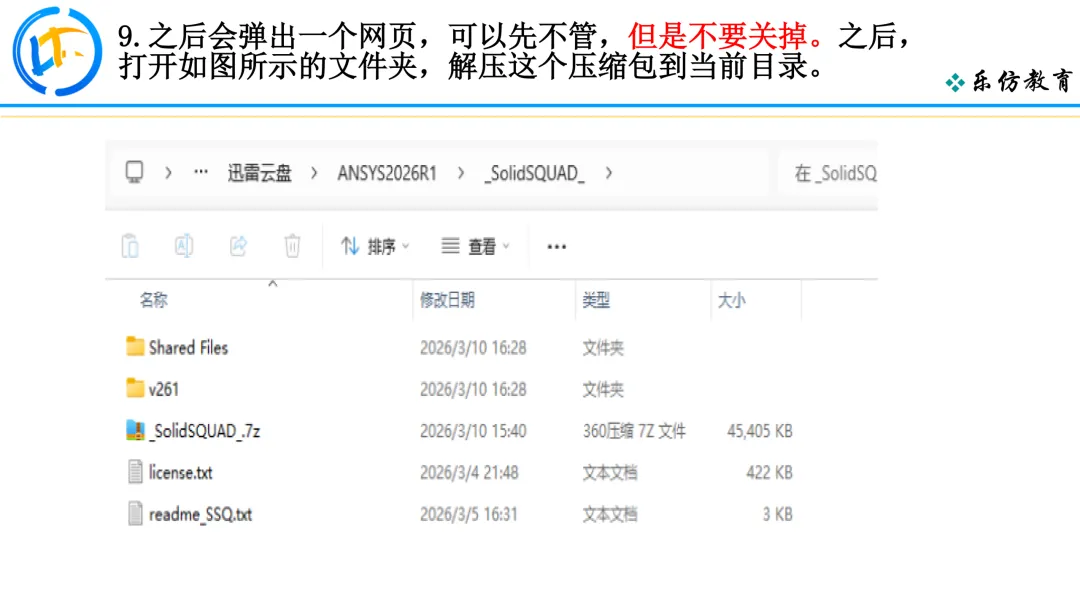Select the Shared Files folder name

tap(188, 348)
